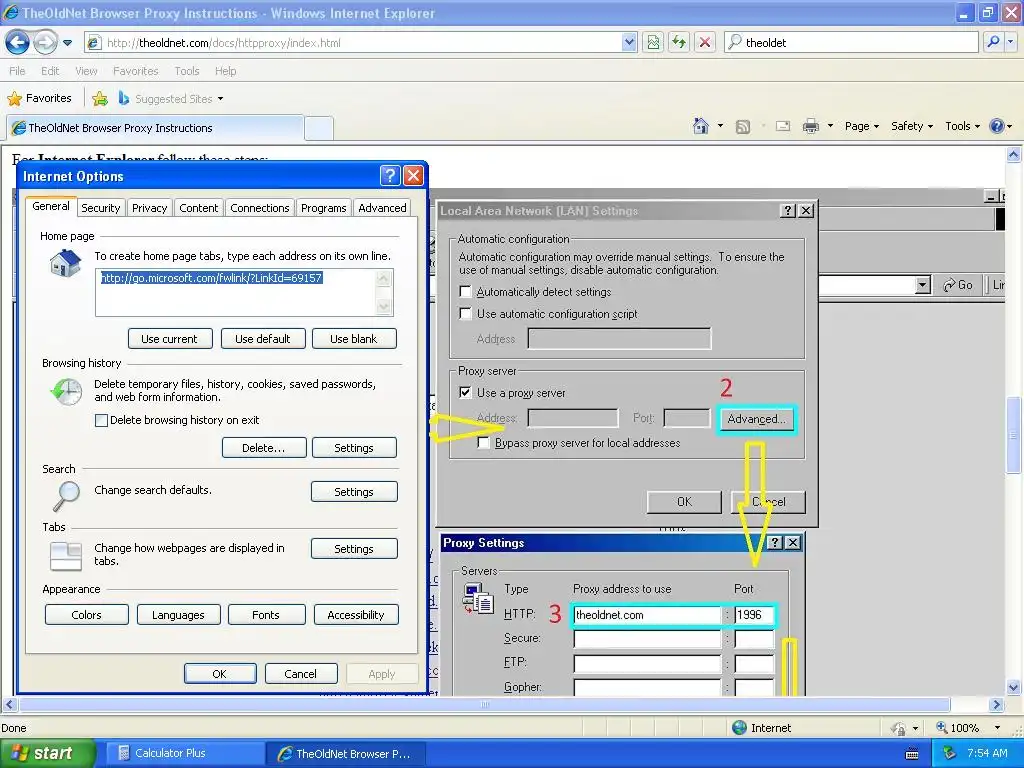This screenshot has width=1024, height=768.
Task: Click Cancel in Internet Options dialog
Action: 300,674
